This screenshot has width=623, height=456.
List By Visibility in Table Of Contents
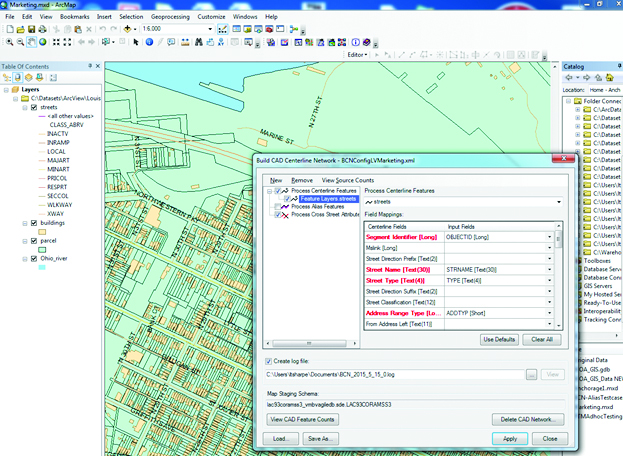tap(29, 77)
